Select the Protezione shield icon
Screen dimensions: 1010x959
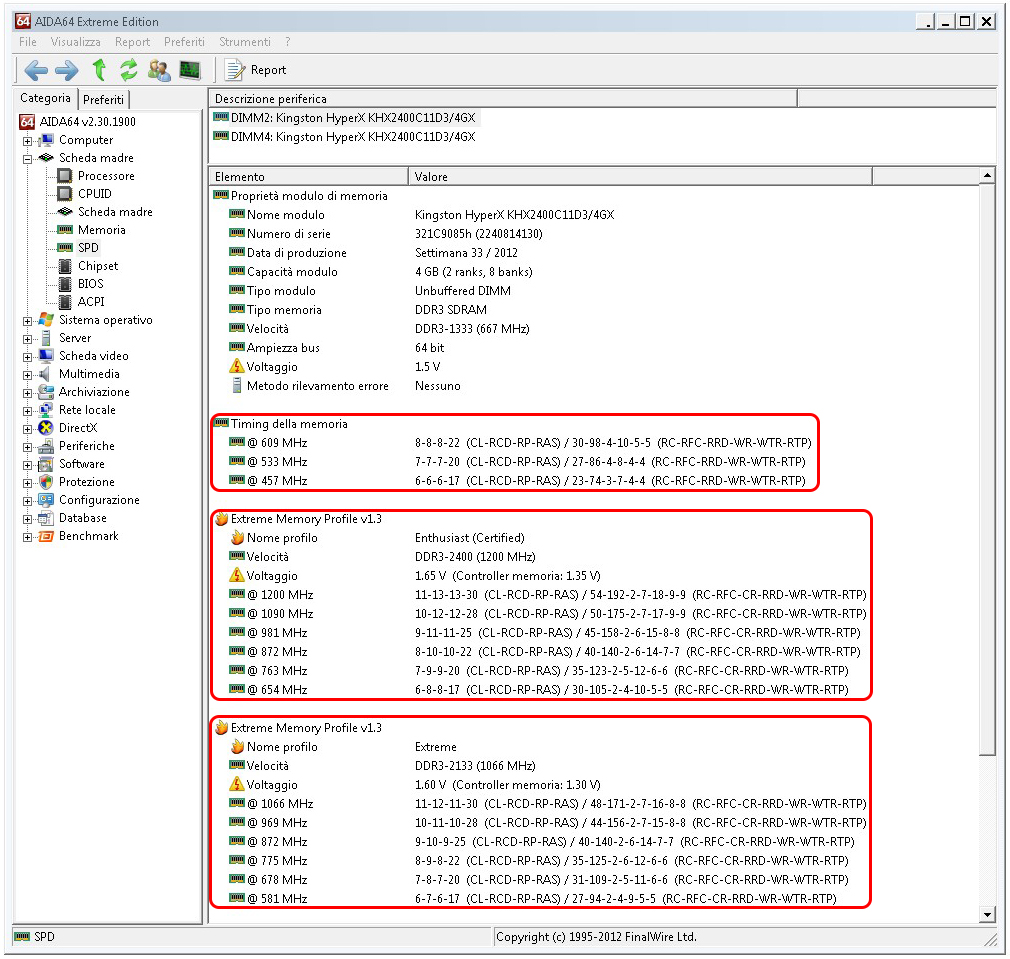point(46,482)
